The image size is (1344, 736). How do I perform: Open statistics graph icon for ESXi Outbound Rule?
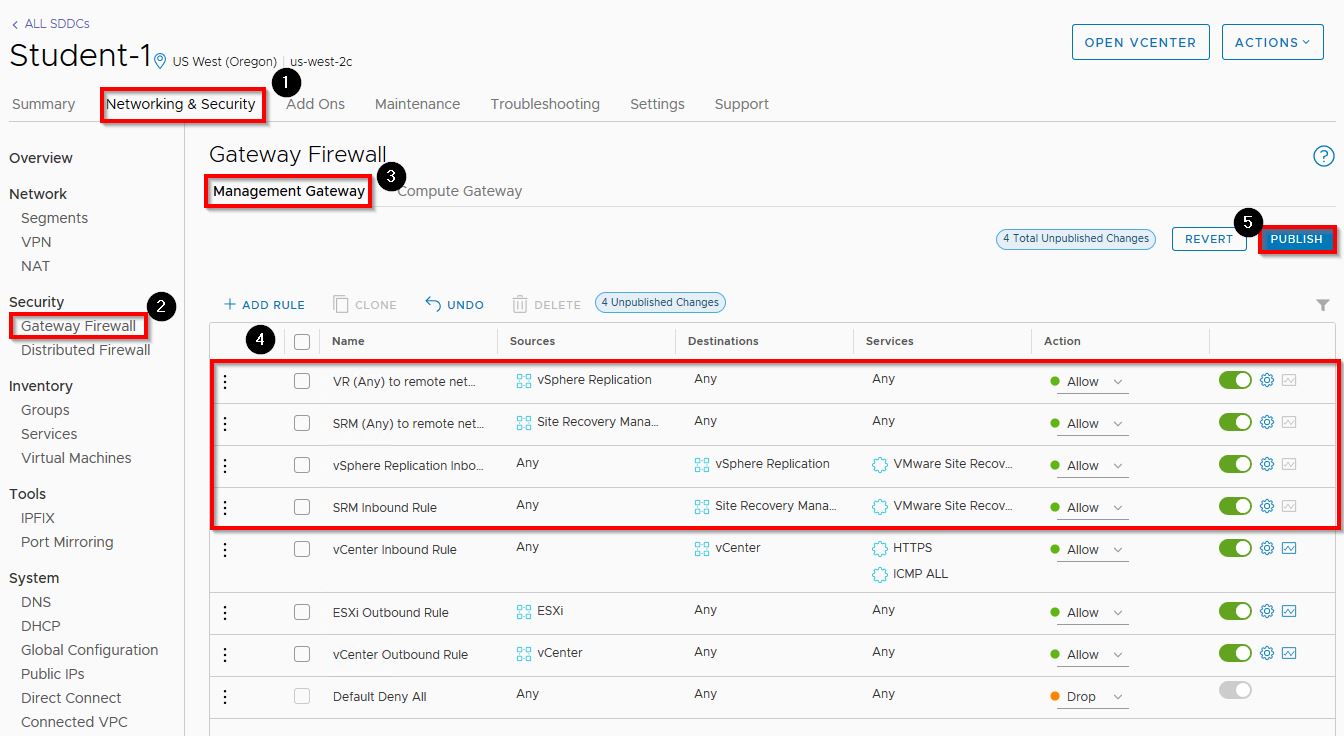[1289, 611]
